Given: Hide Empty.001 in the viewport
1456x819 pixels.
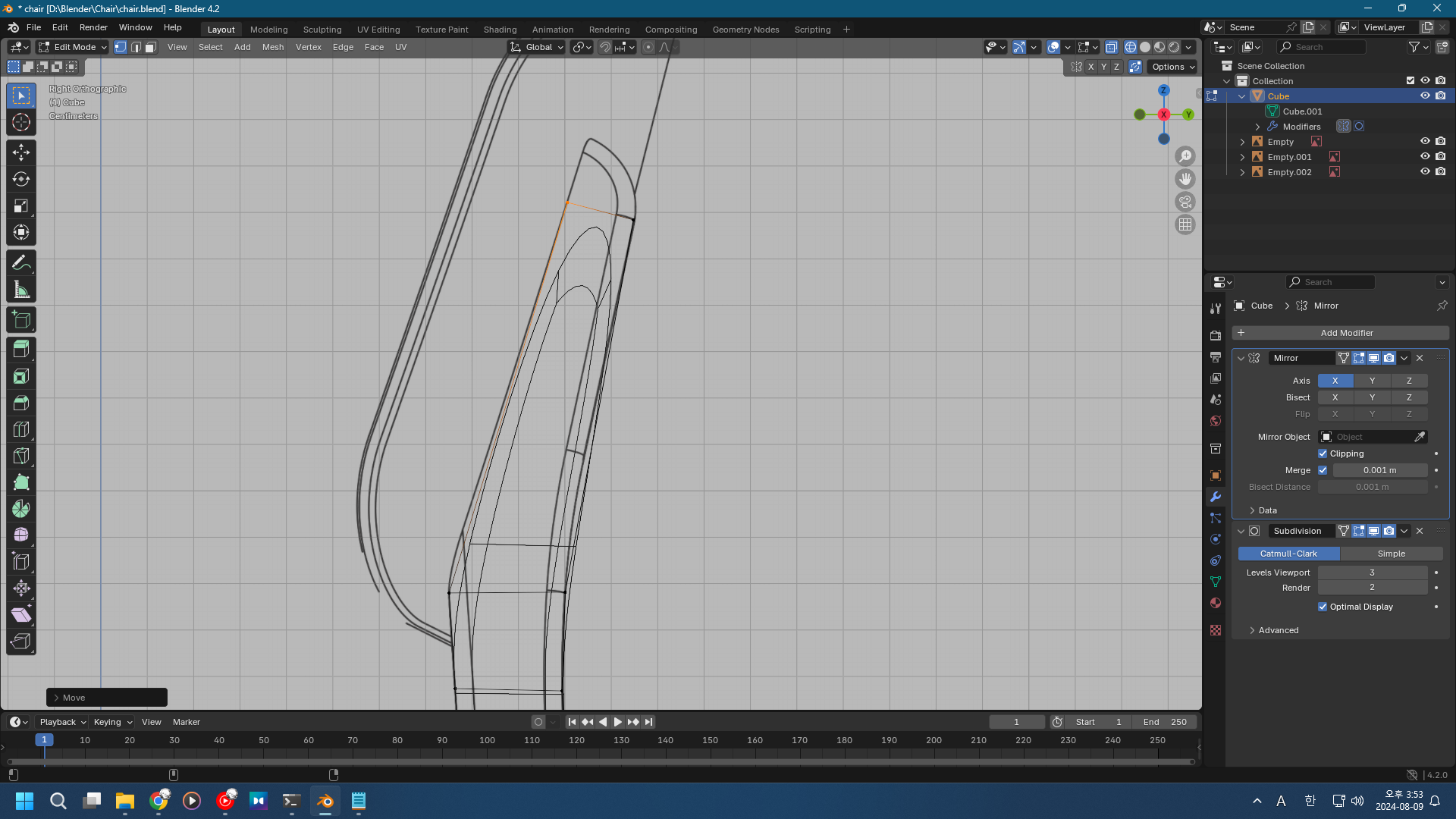Looking at the screenshot, I should pos(1425,157).
